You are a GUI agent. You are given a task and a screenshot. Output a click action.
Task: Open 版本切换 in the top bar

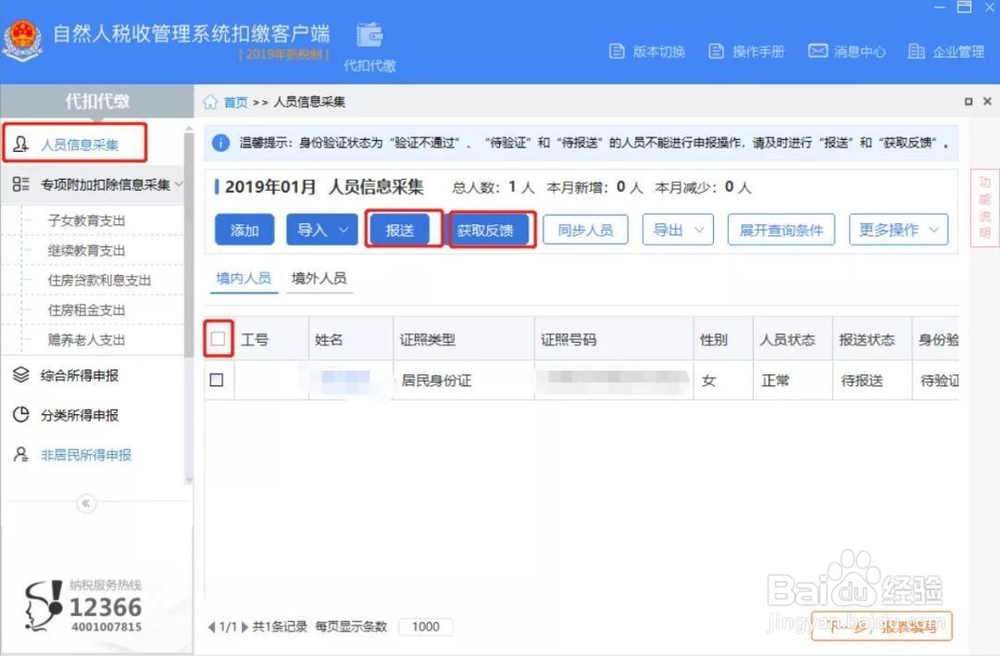coord(647,52)
